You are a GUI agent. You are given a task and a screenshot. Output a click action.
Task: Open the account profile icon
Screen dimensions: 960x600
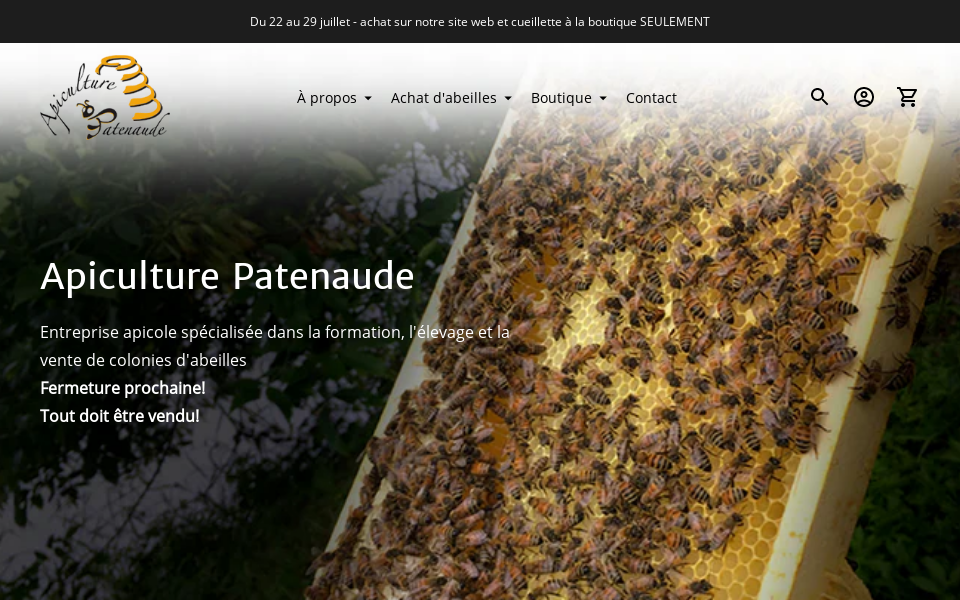point(863,97)
